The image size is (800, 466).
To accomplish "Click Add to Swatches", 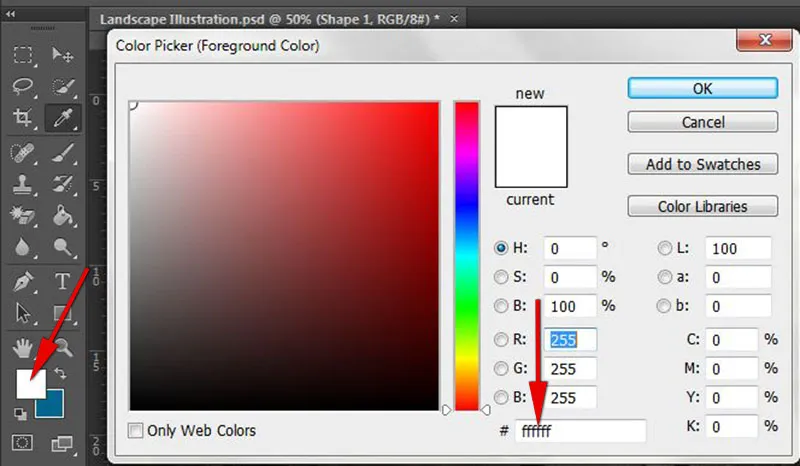I will 703,164.
